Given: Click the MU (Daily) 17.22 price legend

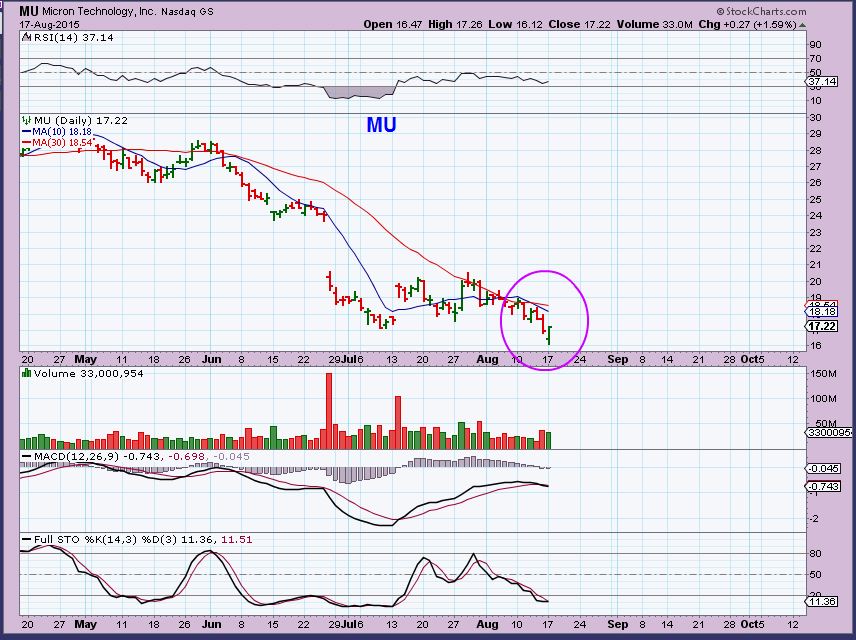Looking at the screenshot, I should (x=81, y=121).
